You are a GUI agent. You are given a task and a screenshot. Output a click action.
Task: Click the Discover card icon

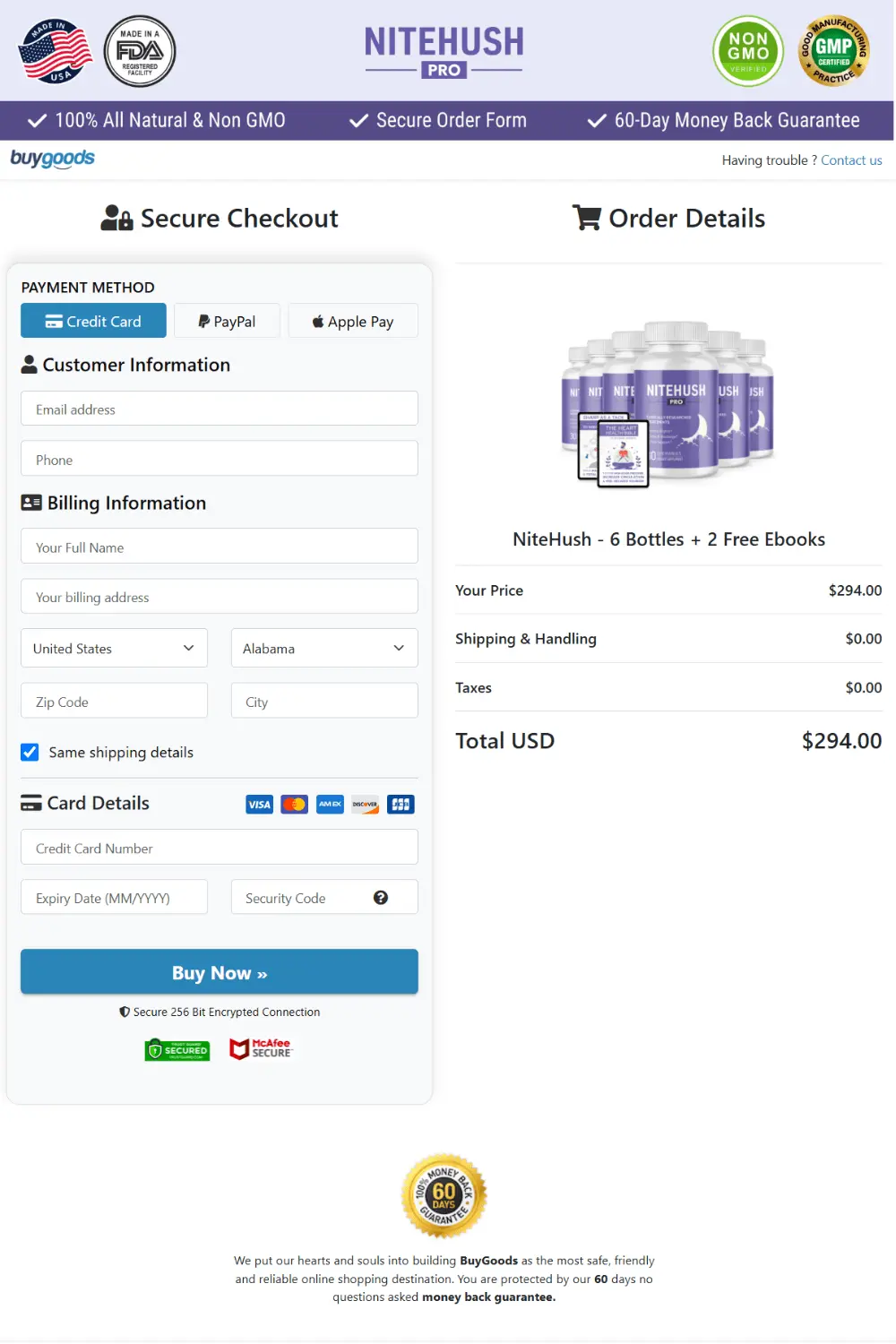(x=364, y=804)
